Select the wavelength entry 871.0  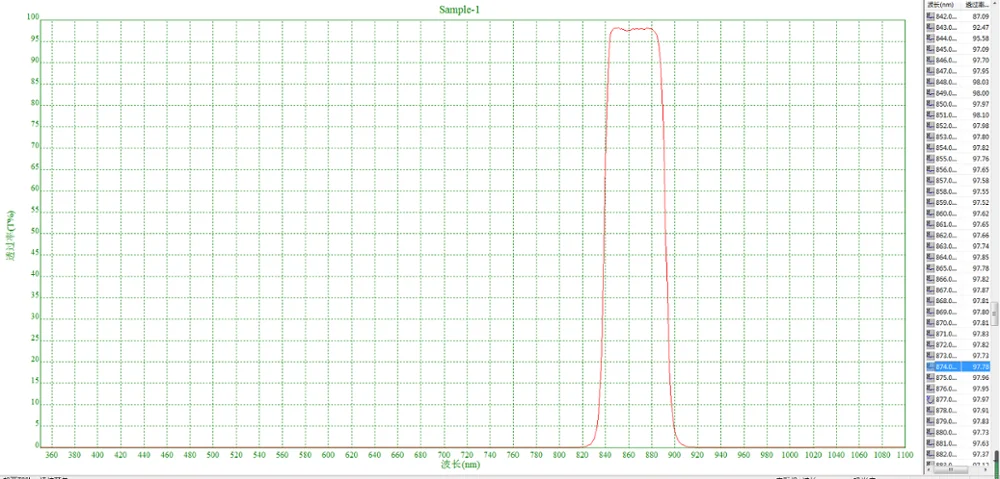pos(946,334)
